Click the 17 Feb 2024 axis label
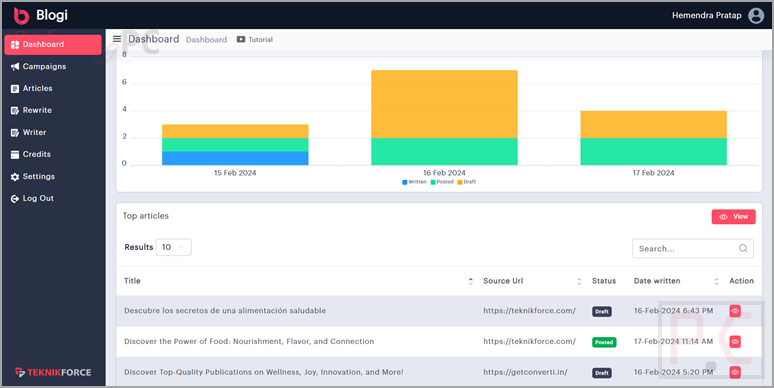 (x=654, y=173)
